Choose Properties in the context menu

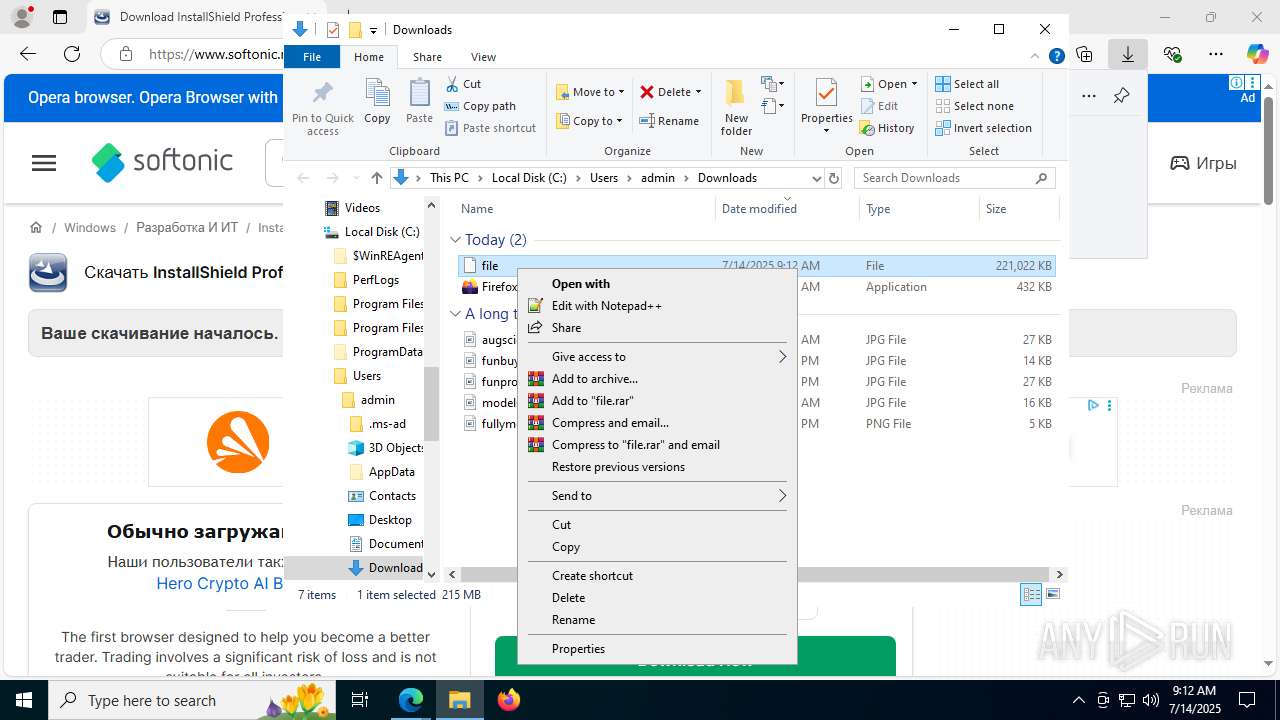click(x=656, y=649)
